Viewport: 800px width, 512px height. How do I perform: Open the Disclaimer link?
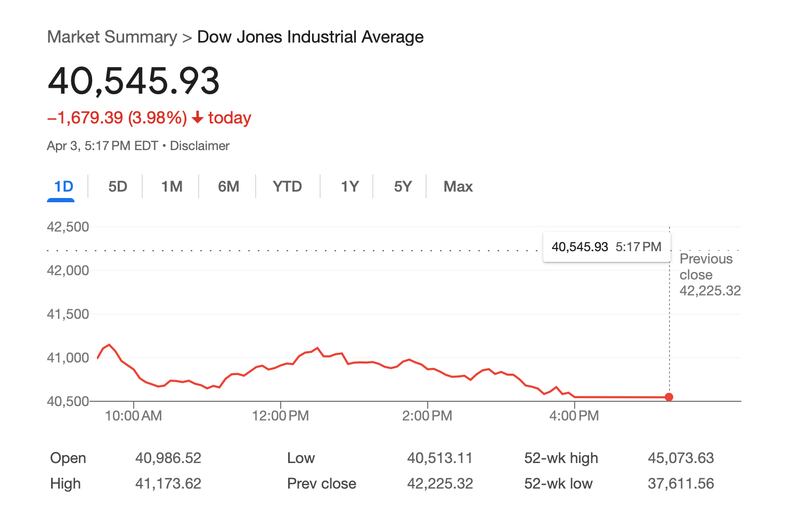(199, 146)
